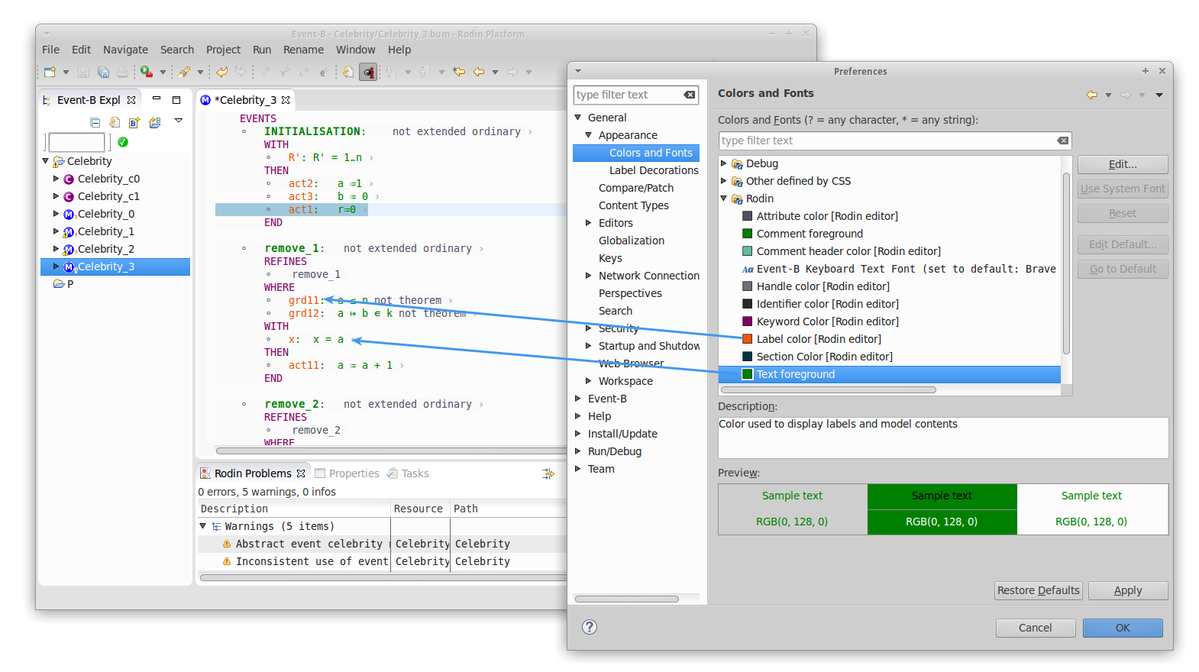1199x672 pixels.
Task: Click the linked files icon left of highlighted toggle
Action: 348,72
